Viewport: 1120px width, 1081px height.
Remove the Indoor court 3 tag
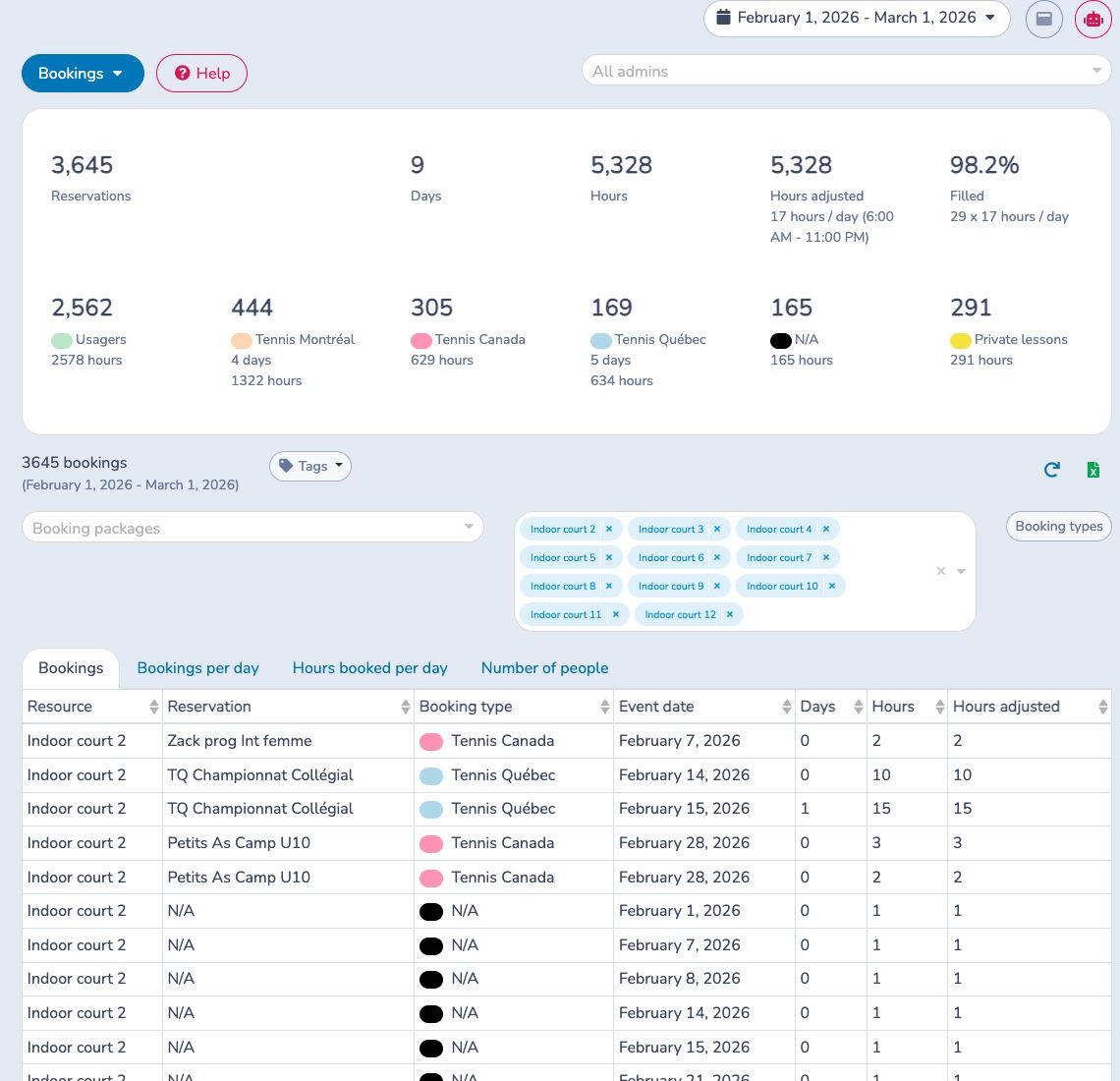[717, 529]
